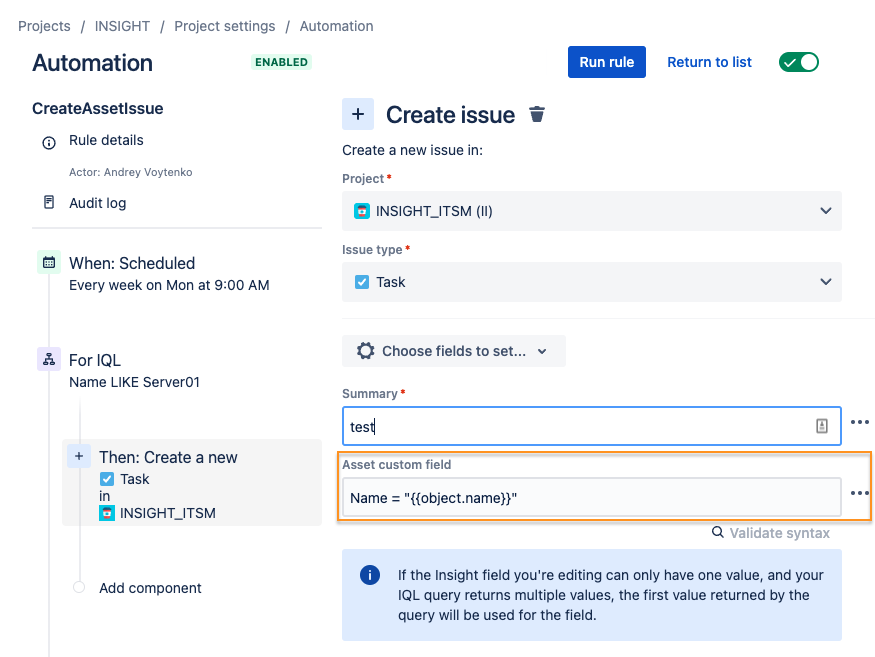This screenshot has height=657, width=875.
Task: Click the gear icon in Choose fields to set
Action: 366,351
